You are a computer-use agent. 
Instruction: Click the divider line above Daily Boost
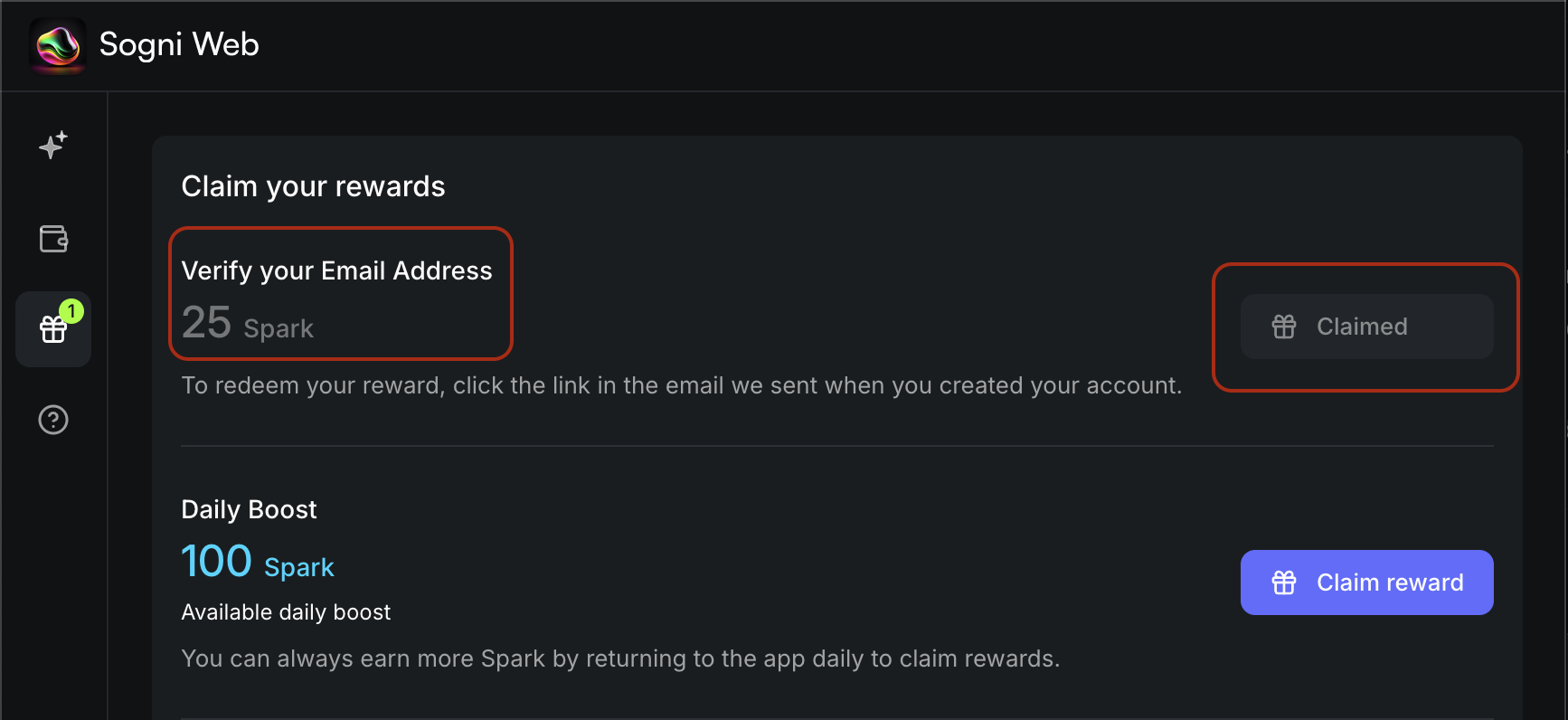pyautogui.click(x=836, y=446)
